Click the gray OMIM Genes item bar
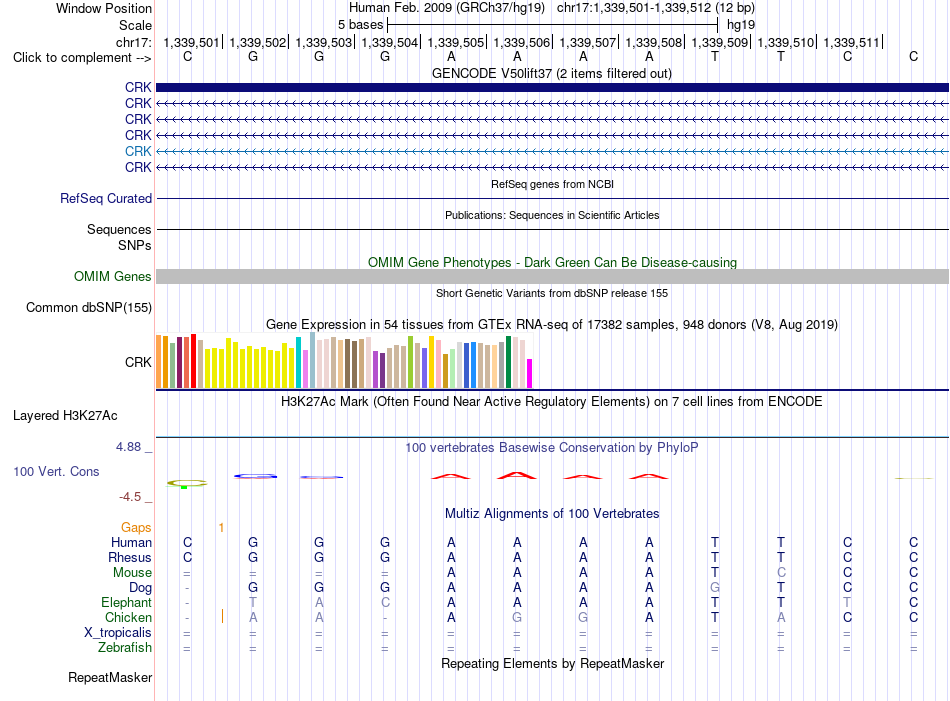 pos(552,276)
